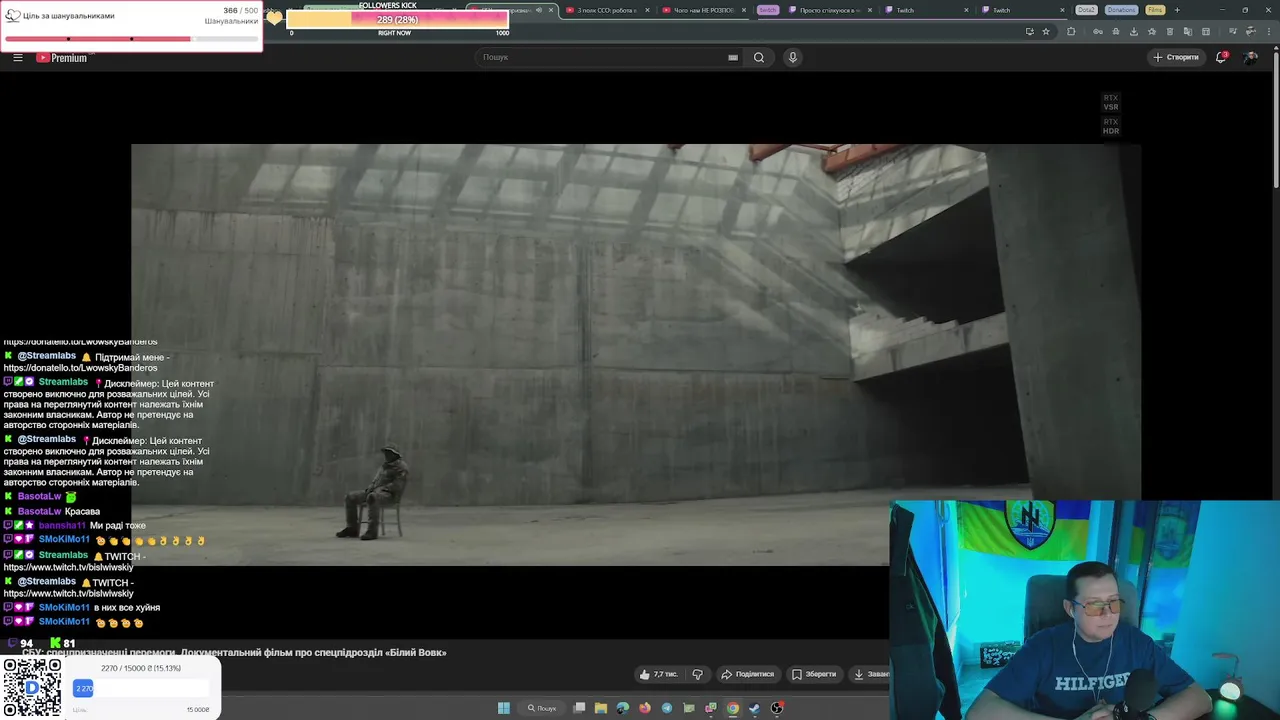Open the YouTube account avatar menu

click(1251, 57)
